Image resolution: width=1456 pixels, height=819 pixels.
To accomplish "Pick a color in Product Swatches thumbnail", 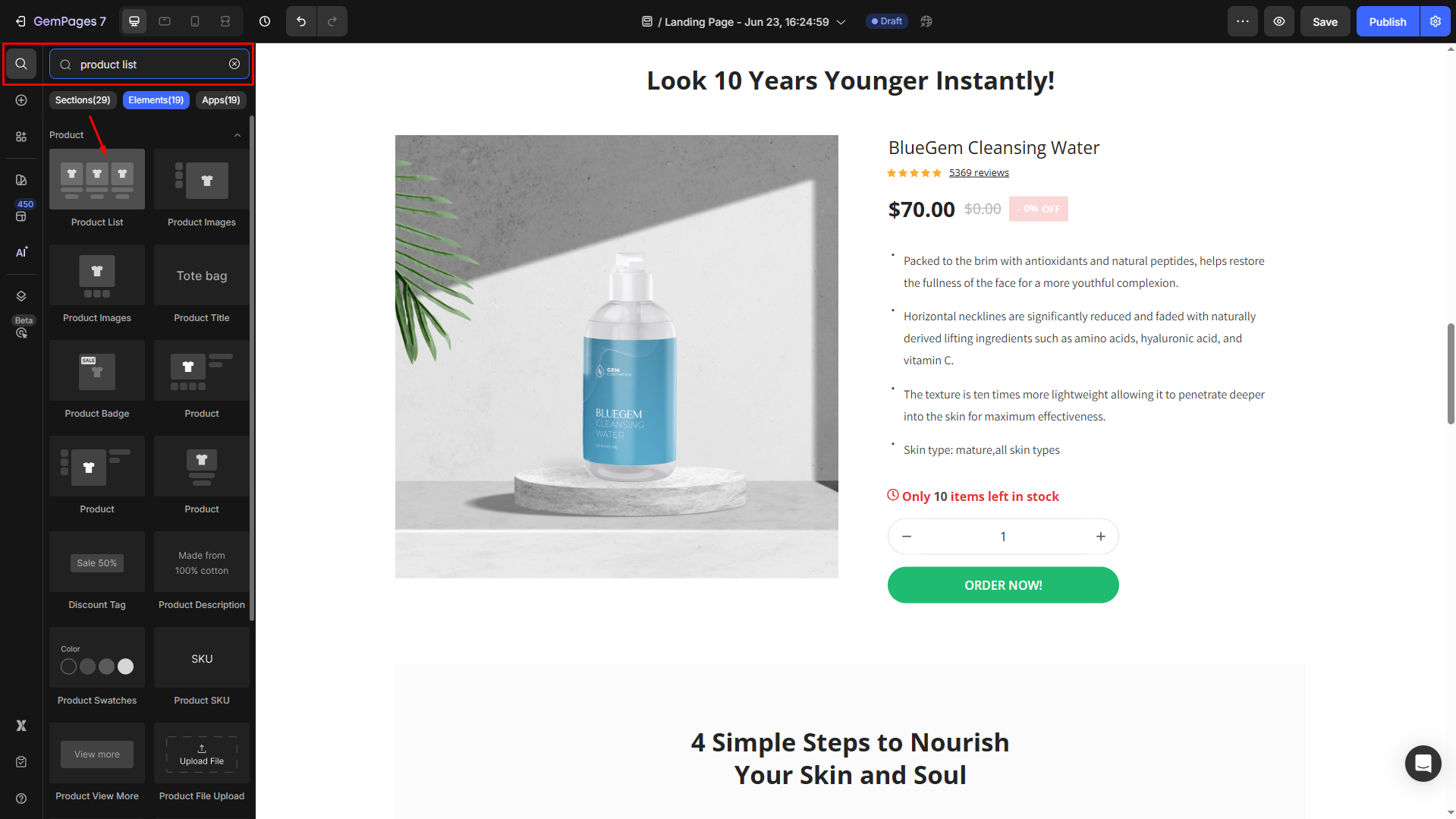I will [87, 666].
